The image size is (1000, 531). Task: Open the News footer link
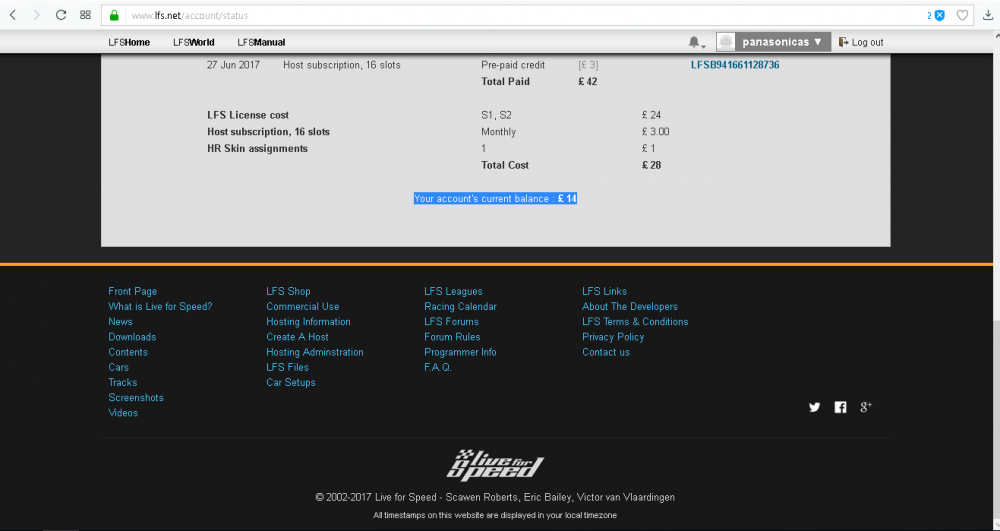tap(121, 322)
